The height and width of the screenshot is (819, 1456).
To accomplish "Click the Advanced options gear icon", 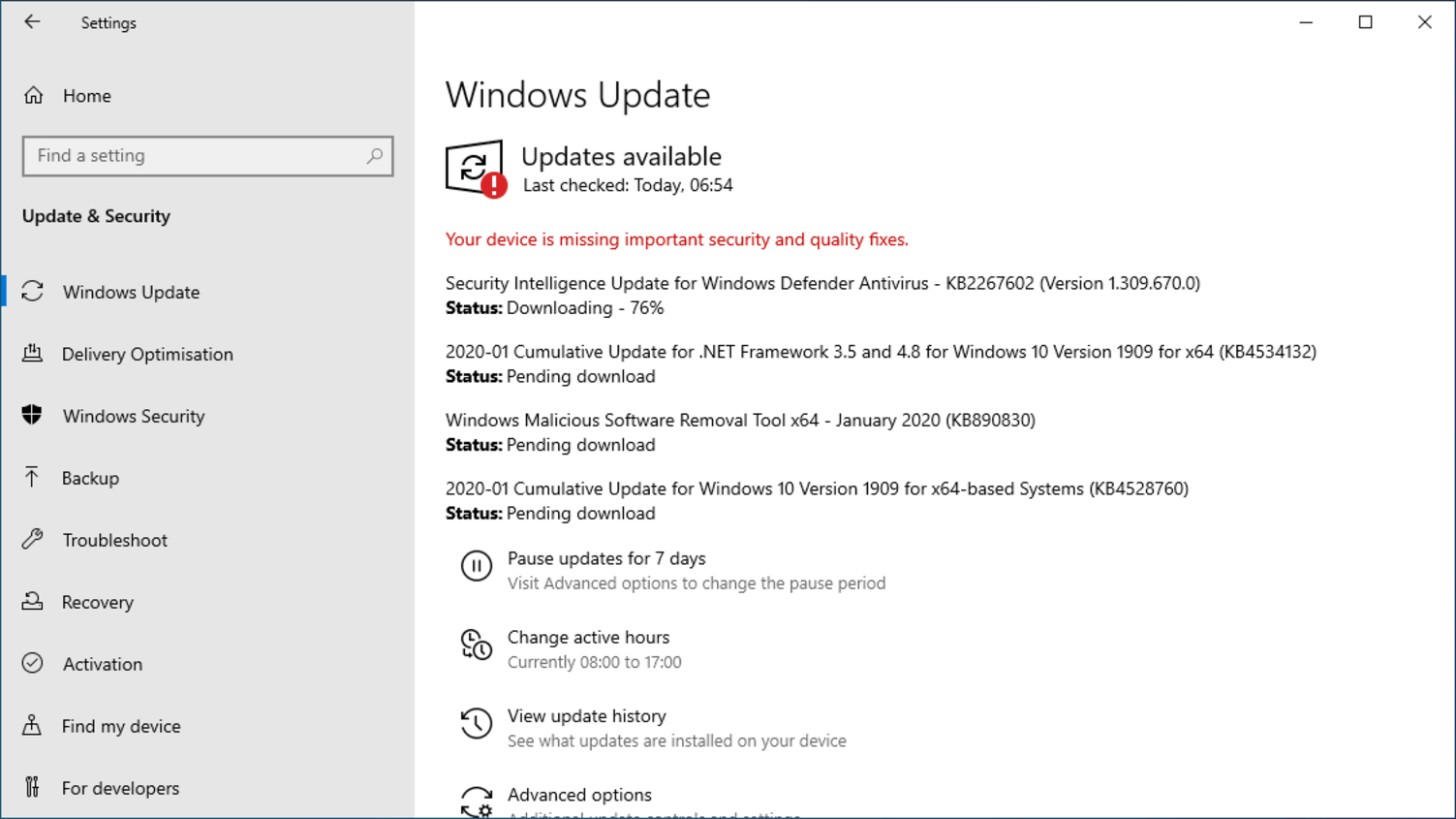I will click(476, 802).
